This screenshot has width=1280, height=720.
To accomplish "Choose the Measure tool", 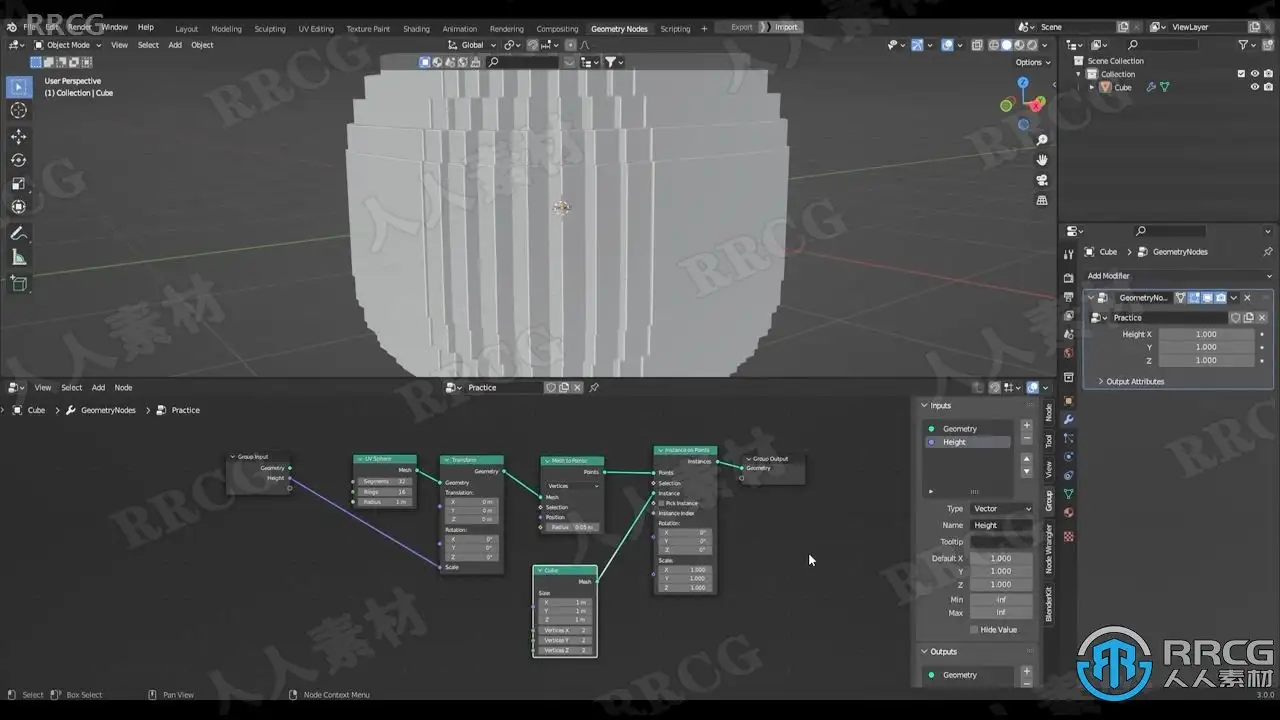I will coord(18,257).
